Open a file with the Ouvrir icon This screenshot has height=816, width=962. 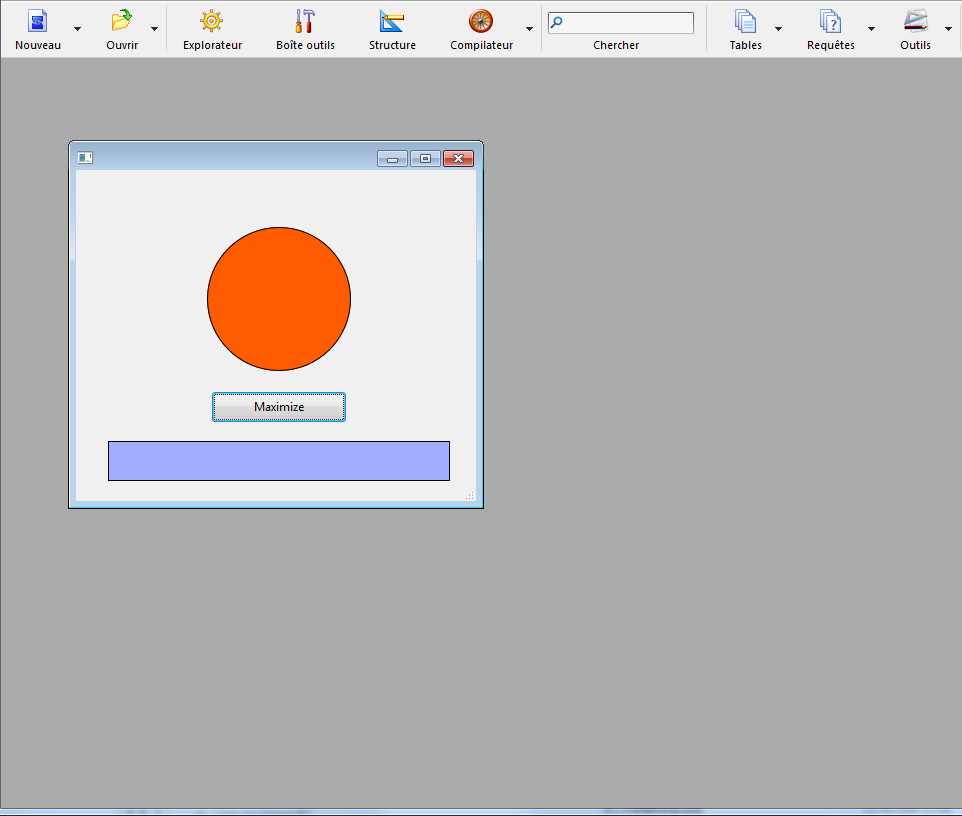[121, 22]
